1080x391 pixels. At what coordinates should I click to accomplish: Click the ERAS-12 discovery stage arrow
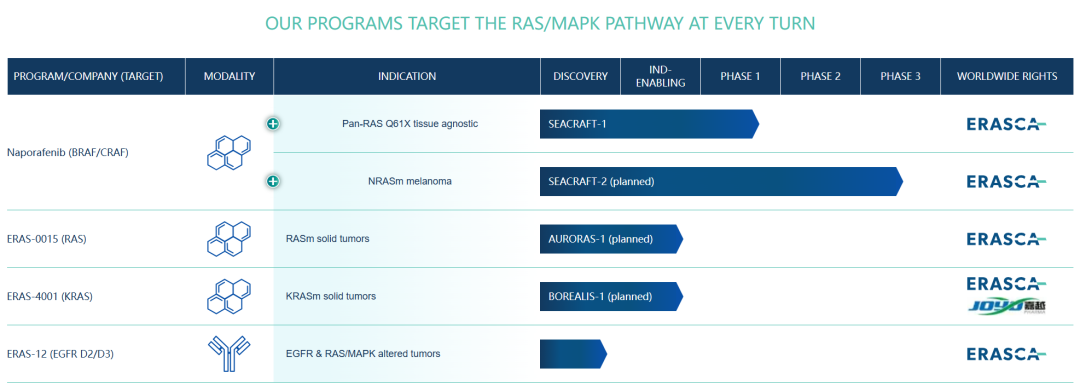tap(573, 354)
